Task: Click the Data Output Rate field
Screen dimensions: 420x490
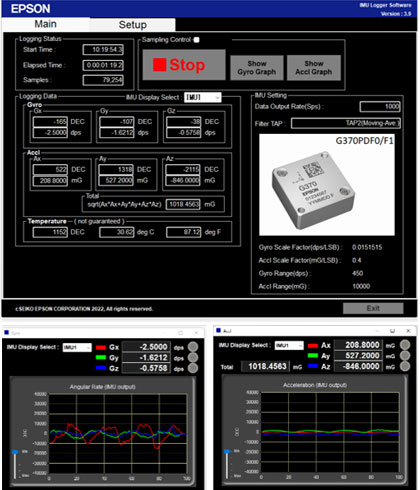Action: (380, 107)
